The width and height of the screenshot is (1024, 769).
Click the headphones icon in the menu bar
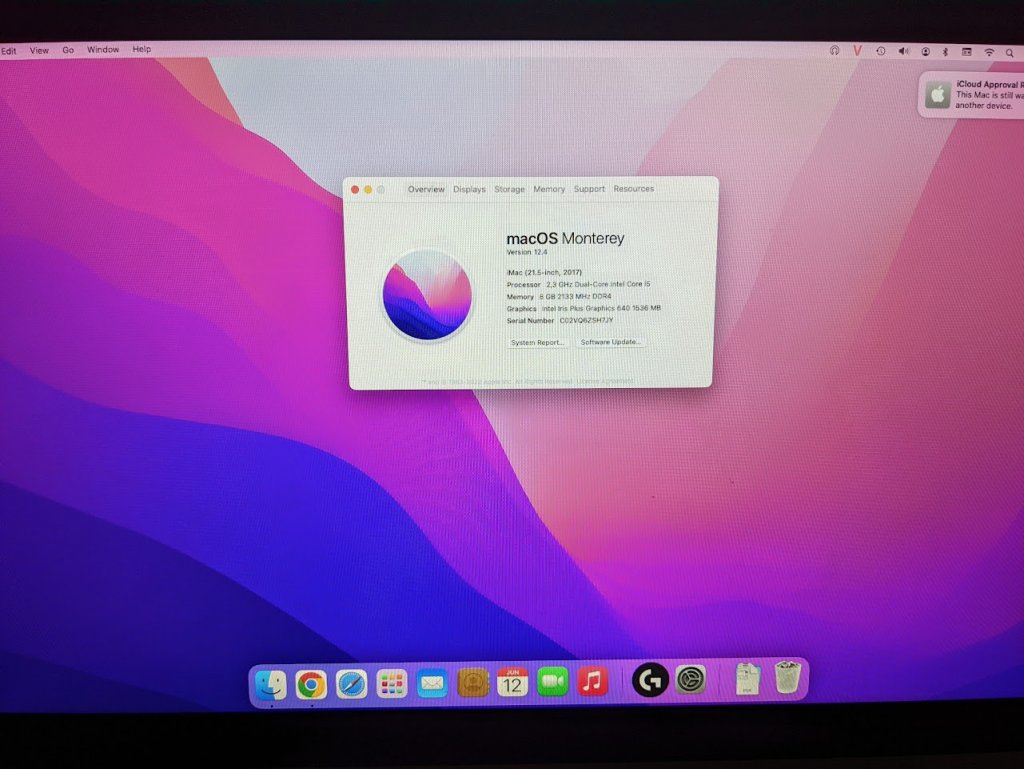click(x=835, y=50)
